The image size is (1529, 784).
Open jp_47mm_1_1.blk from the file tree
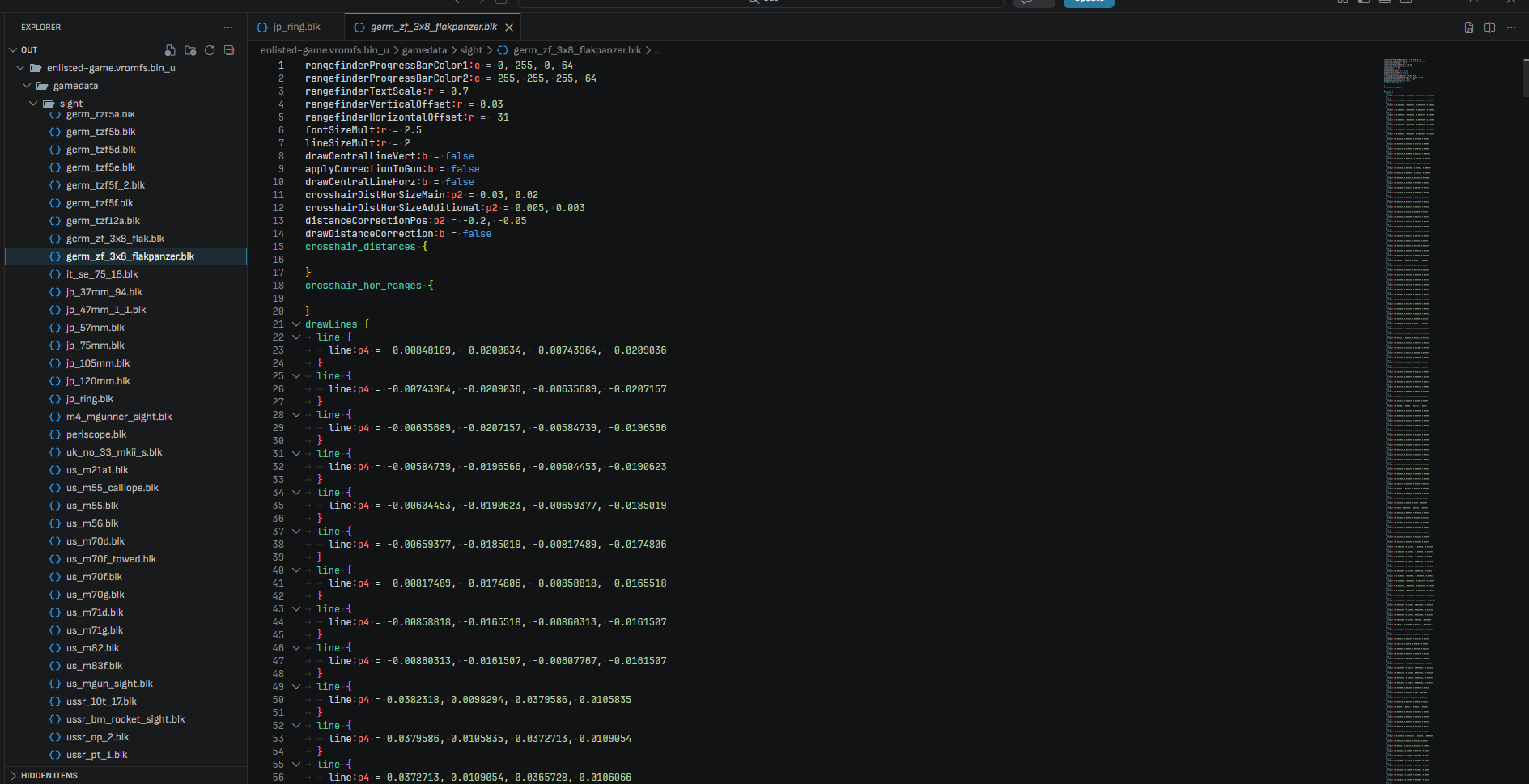click(x=125, y=310)
